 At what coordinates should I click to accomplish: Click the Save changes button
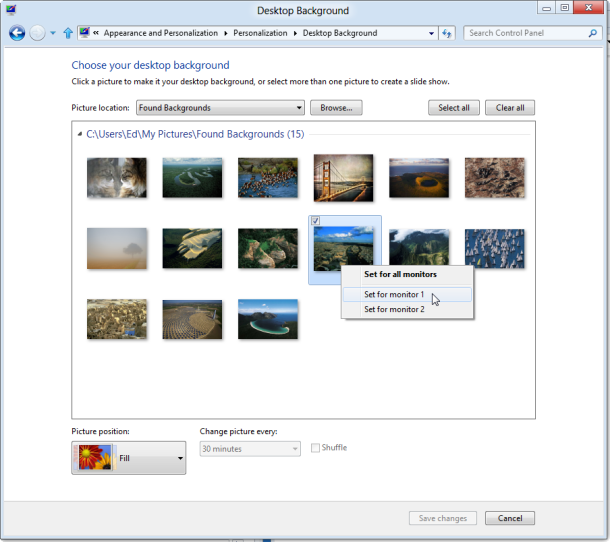point(443,518)
